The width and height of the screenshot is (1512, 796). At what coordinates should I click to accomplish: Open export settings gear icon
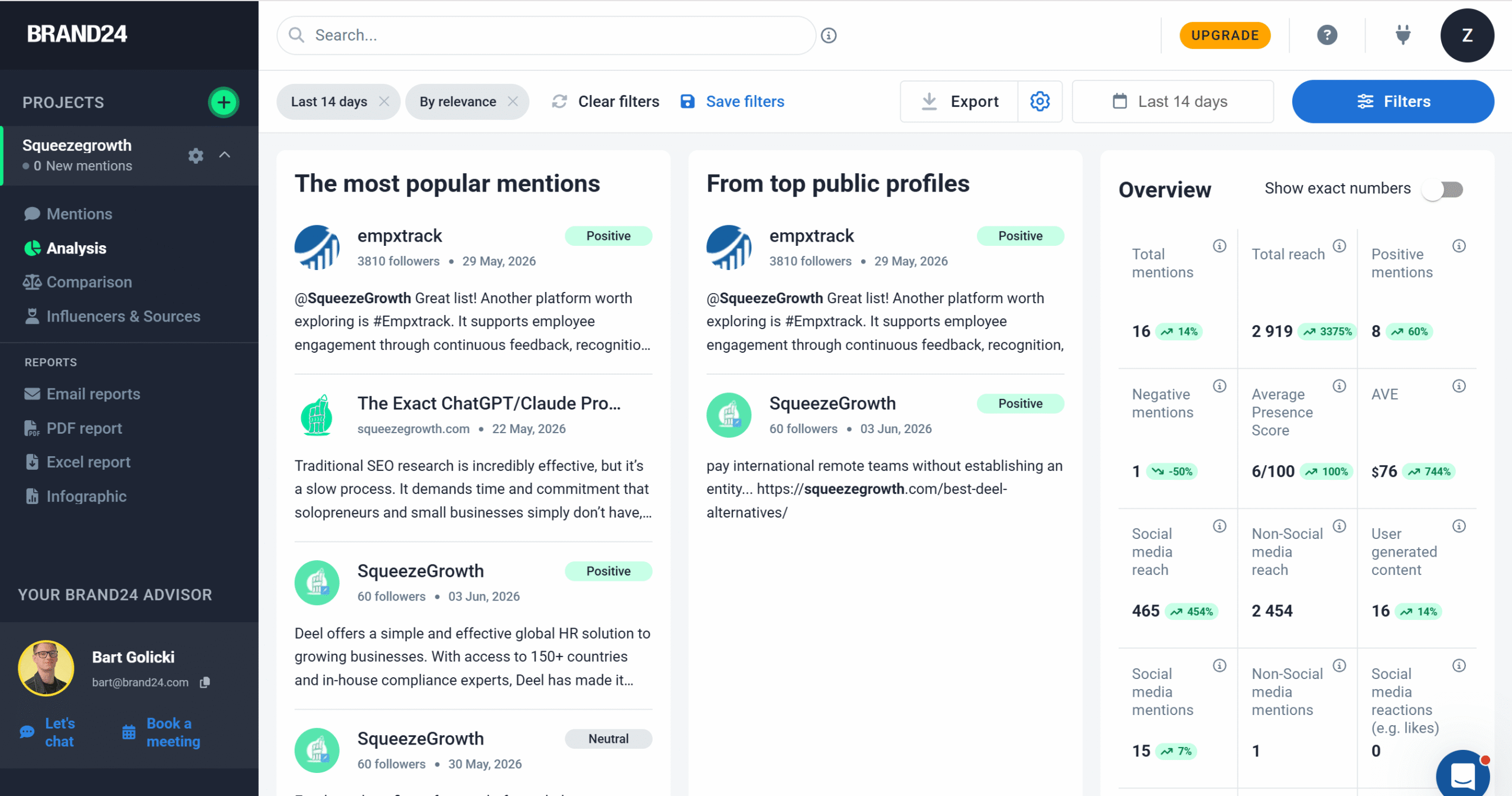(1040, 102)
